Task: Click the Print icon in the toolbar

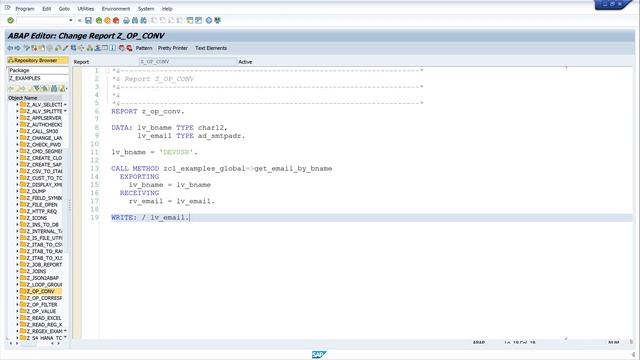Action: (126, 20)
